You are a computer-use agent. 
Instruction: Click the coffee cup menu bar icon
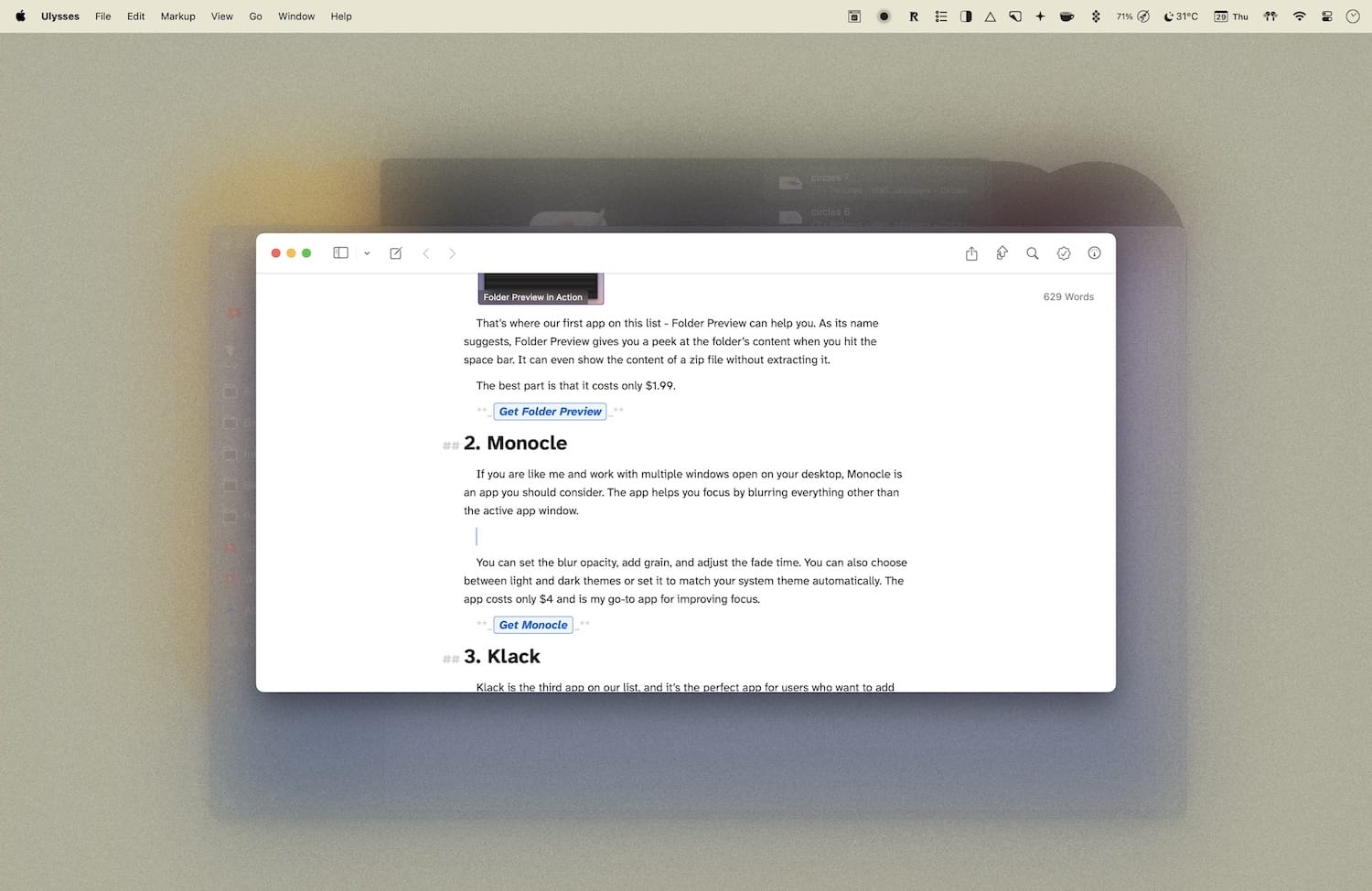click(x=1067, y=16)
